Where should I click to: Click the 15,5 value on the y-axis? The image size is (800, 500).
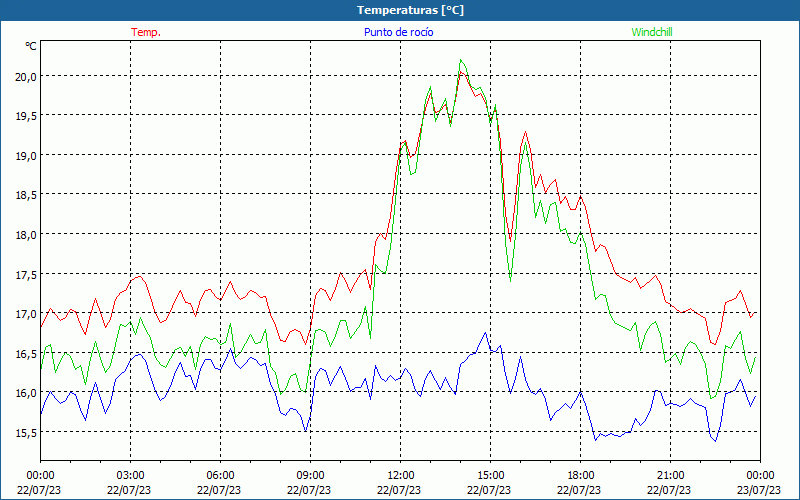26,433
